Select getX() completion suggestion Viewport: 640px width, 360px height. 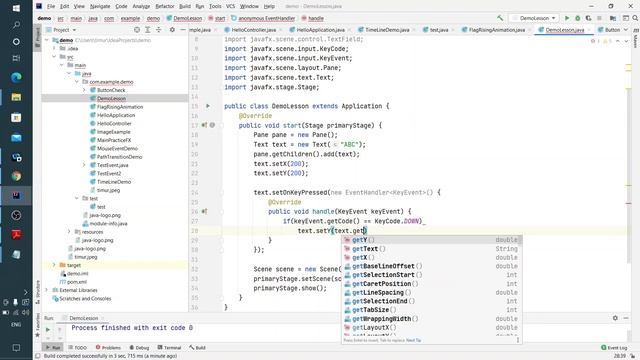(x=431, y=258)
